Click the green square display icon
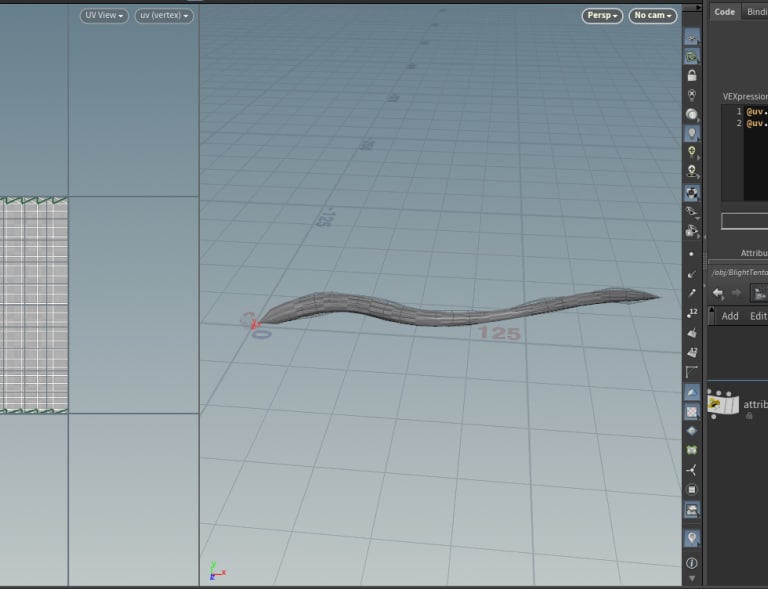Screen dimensions: 768x589 coord(692,450)
